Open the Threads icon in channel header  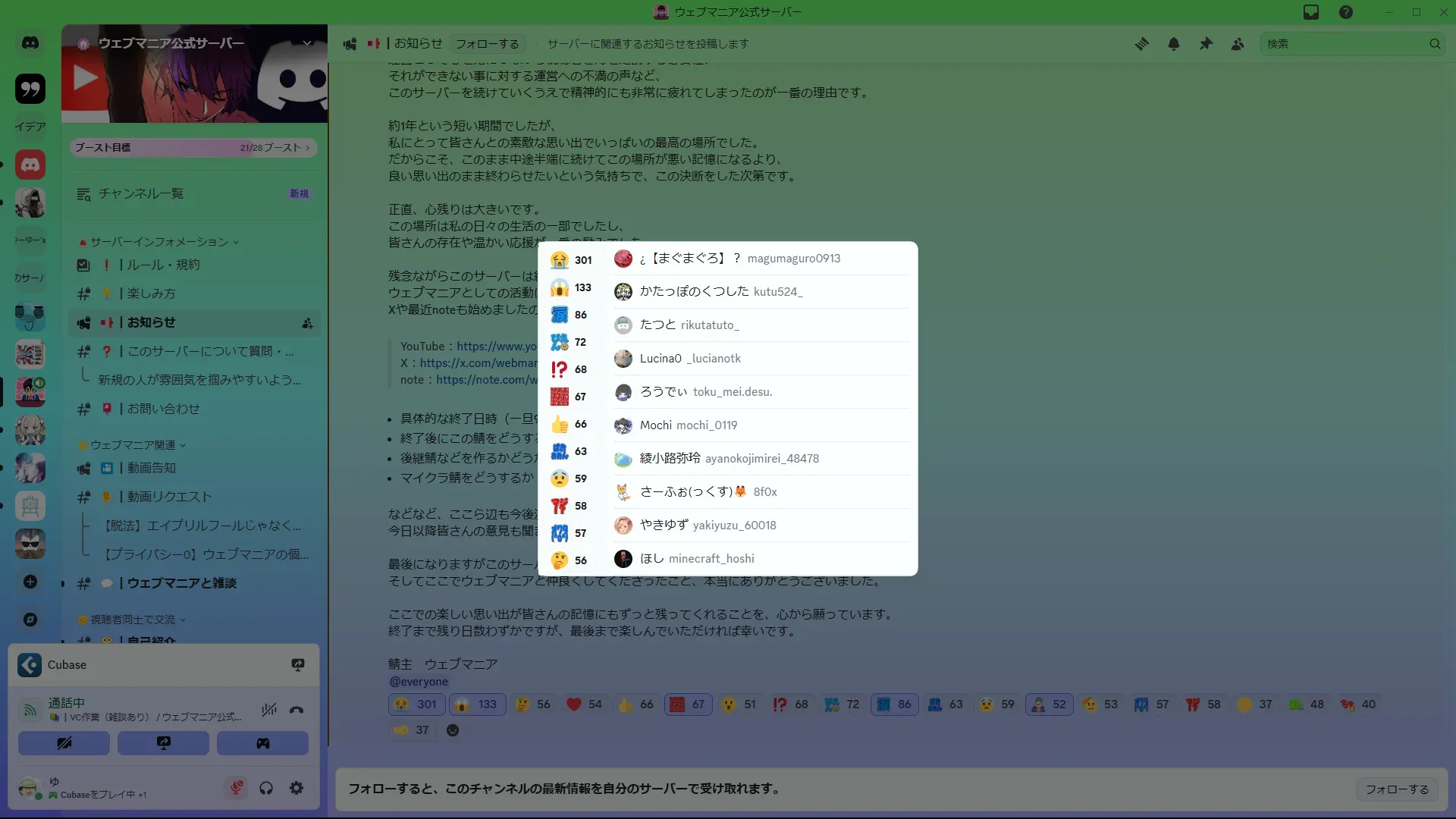1141,44
